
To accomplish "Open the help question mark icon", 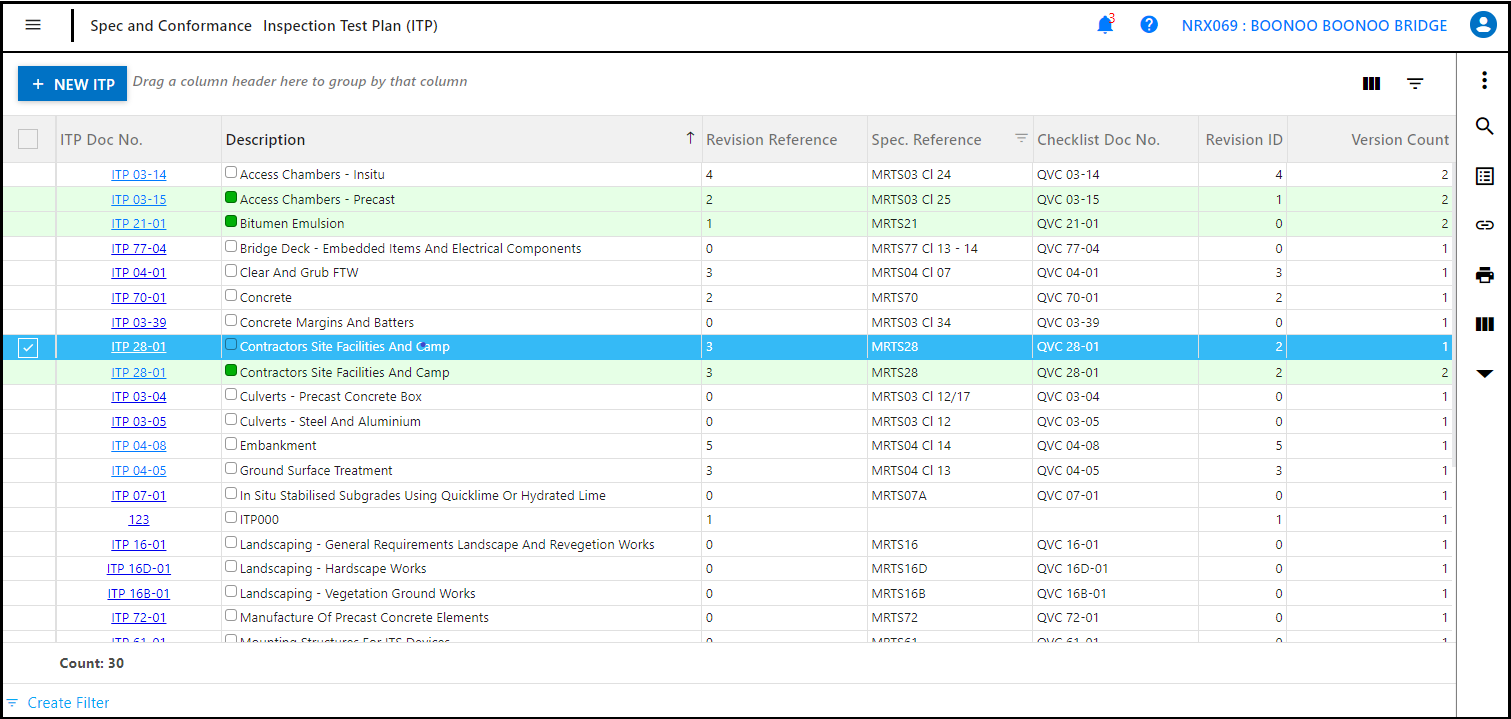I will [1149, 25].
